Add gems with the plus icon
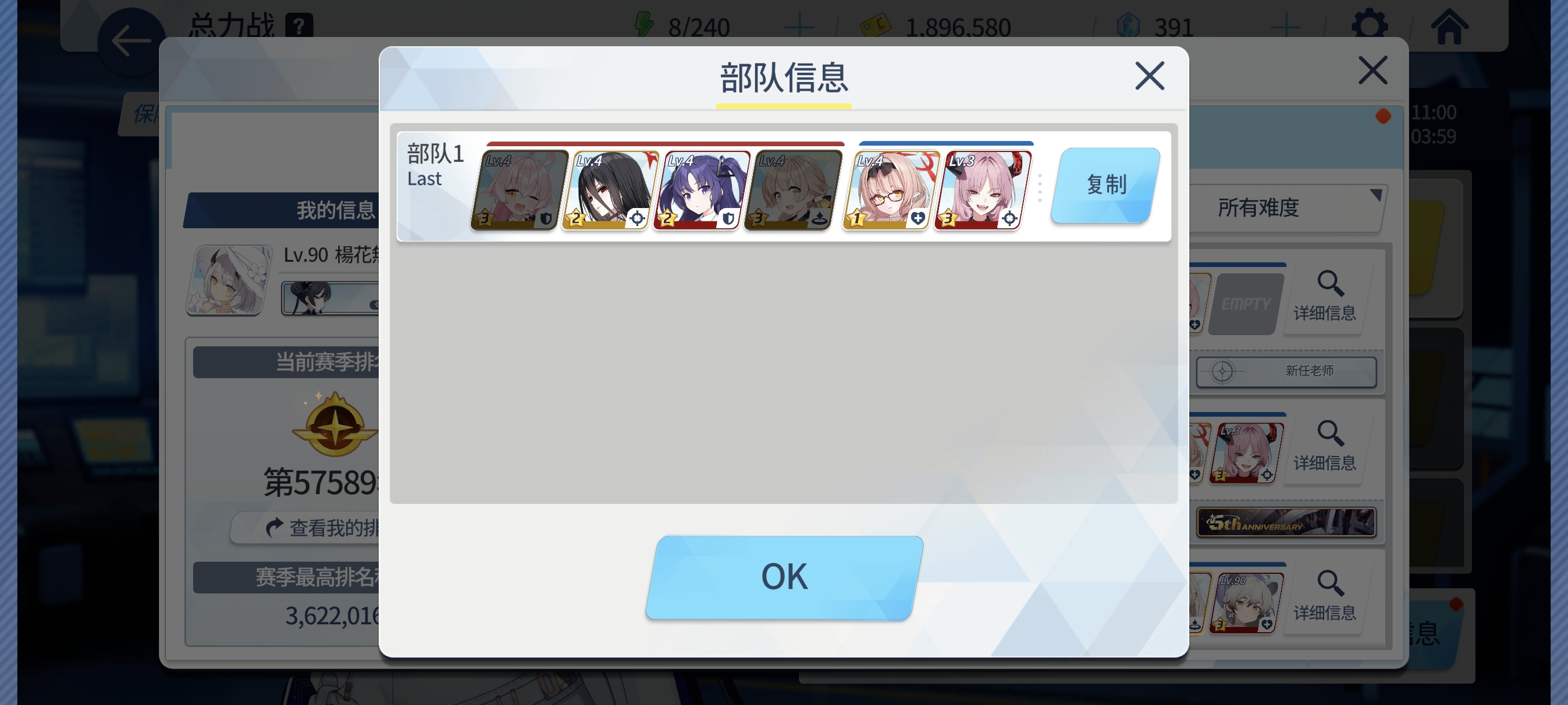This screenshot has width=1568, height=705. point(1286,27)
